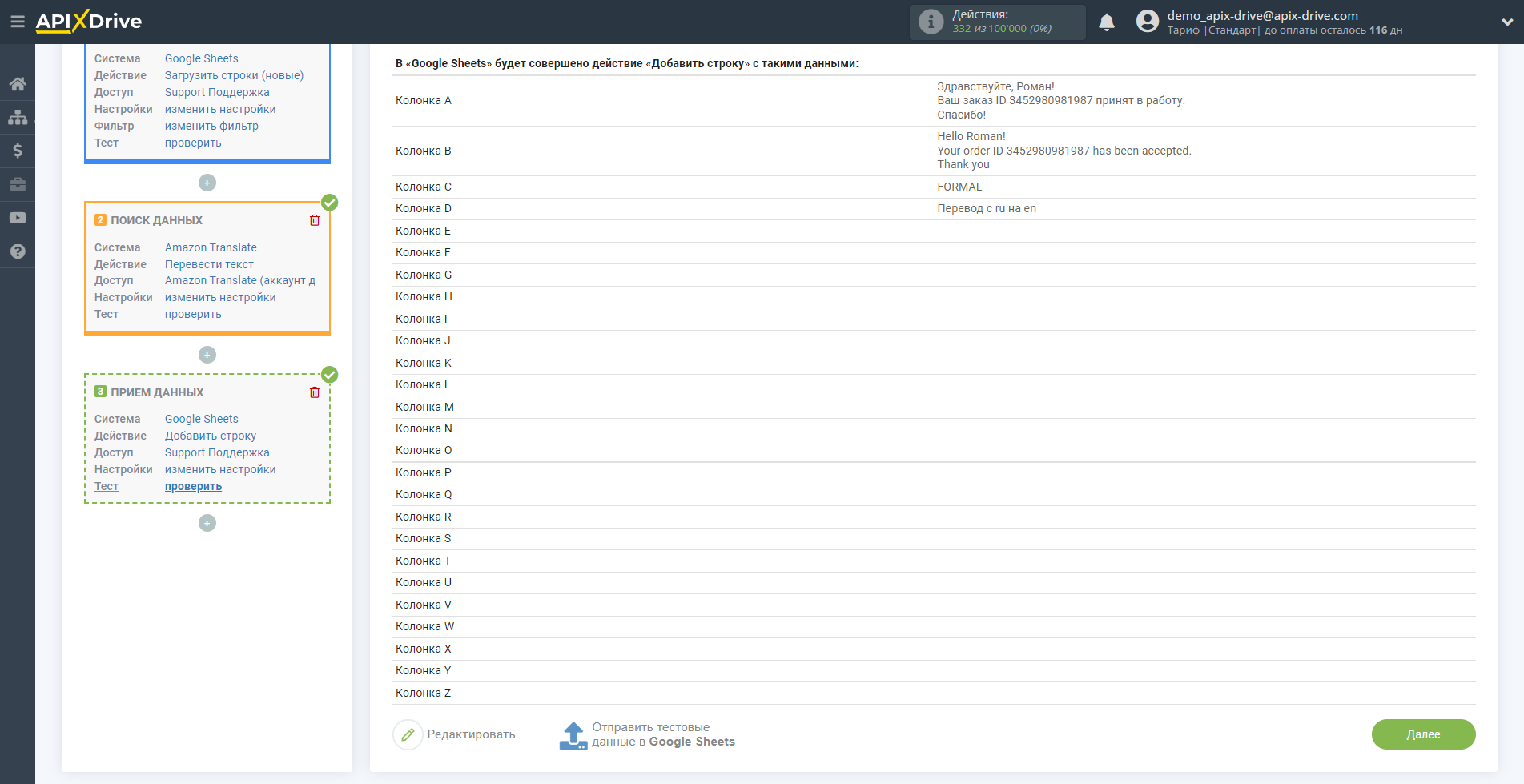The width and height of the screenshot is (1524, 784).
Task: Open source Google Sheets system link
Action: (x=202, y=58)
